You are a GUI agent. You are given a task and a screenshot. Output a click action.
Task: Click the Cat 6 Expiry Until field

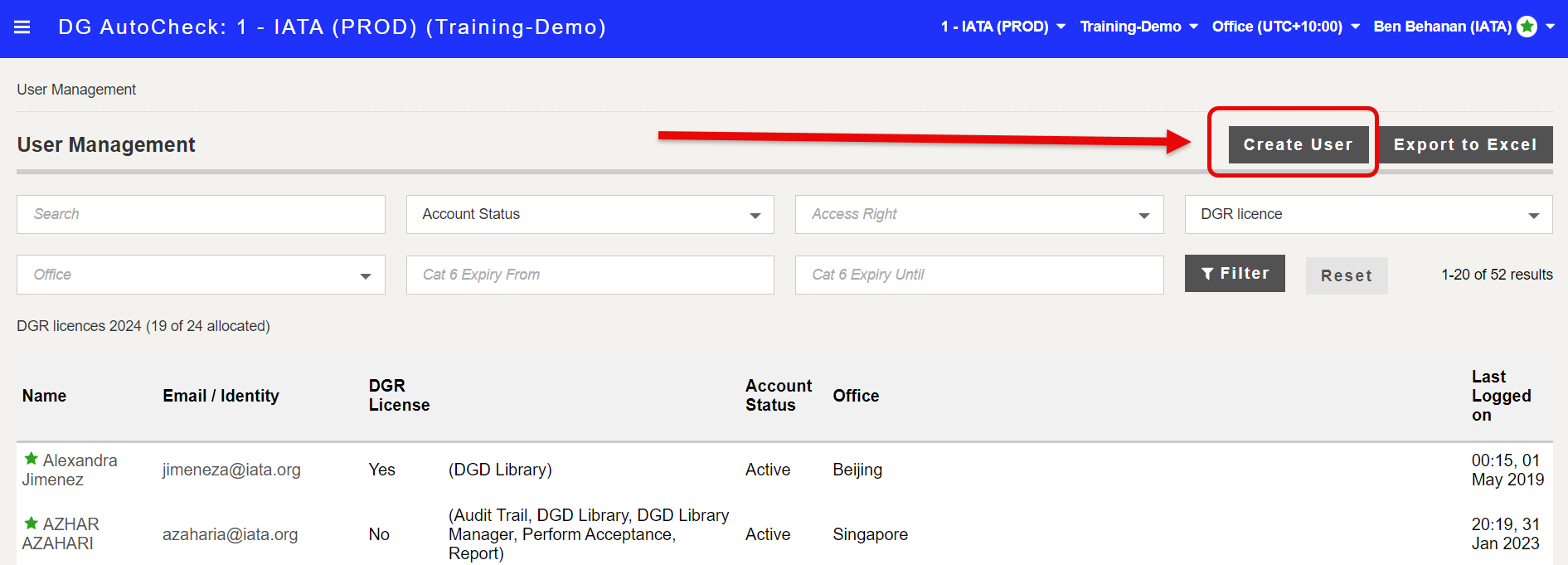979,275
